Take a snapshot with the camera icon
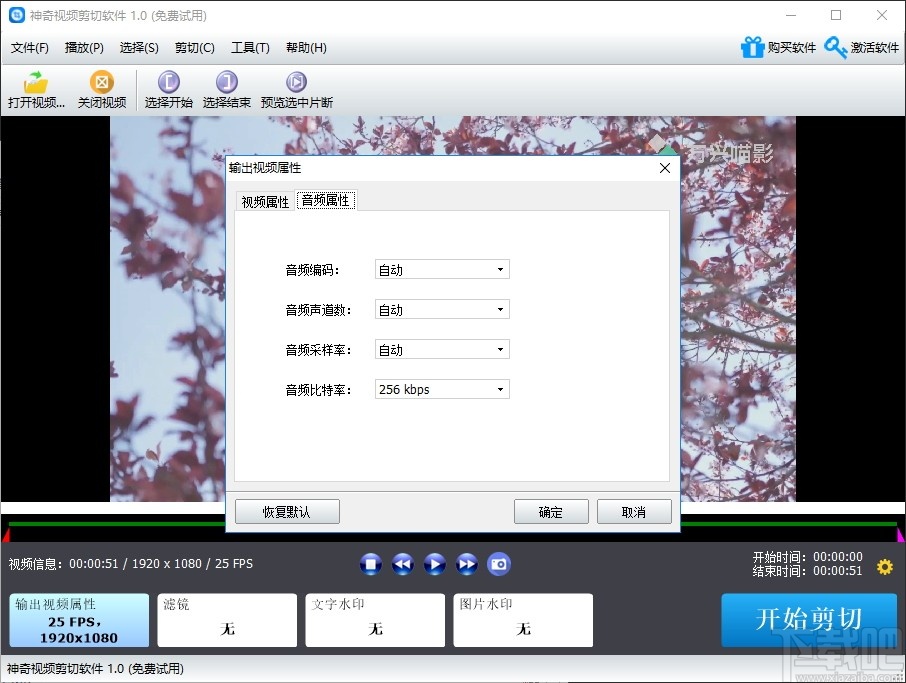 [x=498, y=564]
